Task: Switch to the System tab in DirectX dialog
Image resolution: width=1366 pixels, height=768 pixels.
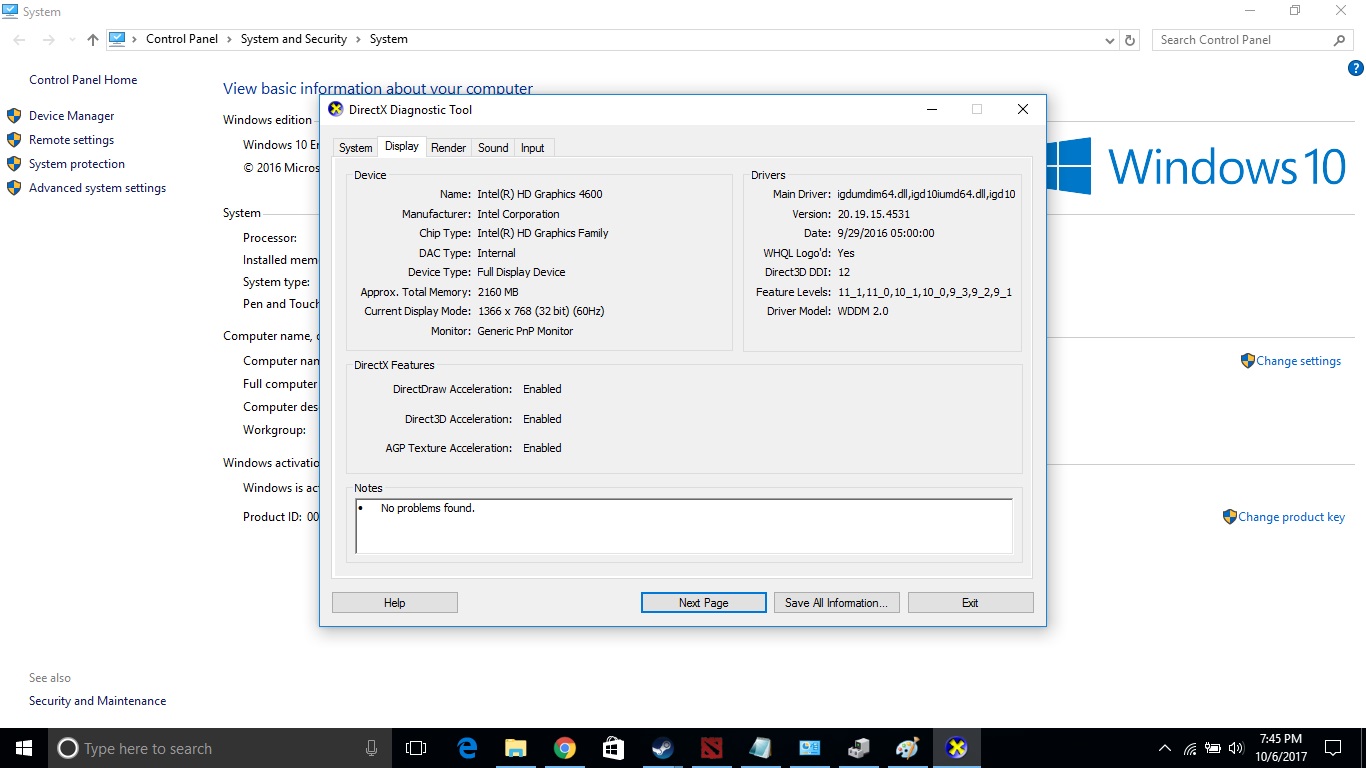Action: [x=355, y=148]
